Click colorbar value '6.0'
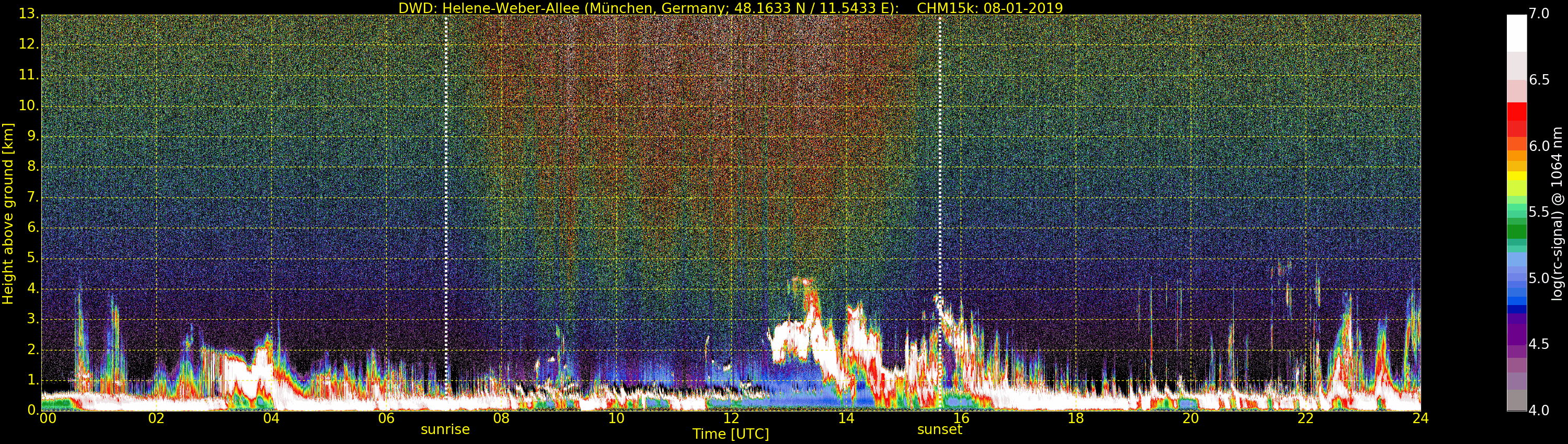1568x444 pixels. (1539, 146)
